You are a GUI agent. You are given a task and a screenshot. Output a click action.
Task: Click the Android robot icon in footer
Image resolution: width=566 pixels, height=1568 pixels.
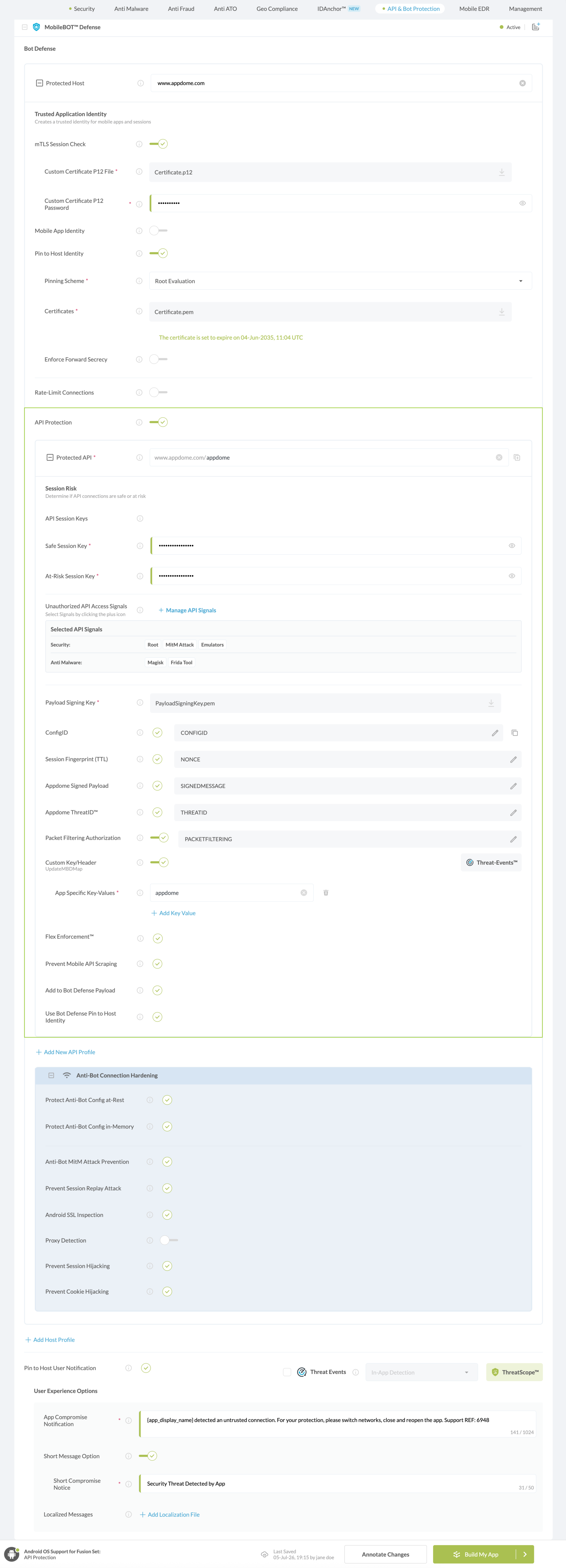tap(12, 1554)
